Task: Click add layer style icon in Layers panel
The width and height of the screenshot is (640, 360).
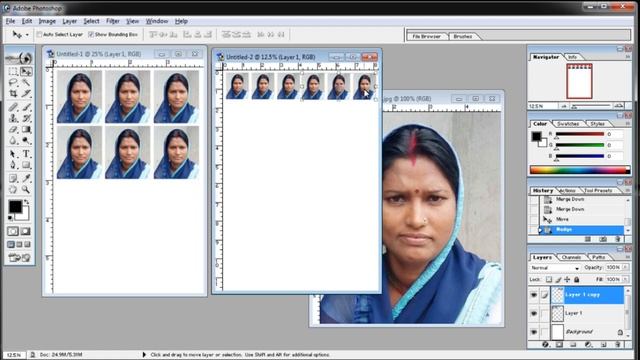Action: click(x=545, y=344)
